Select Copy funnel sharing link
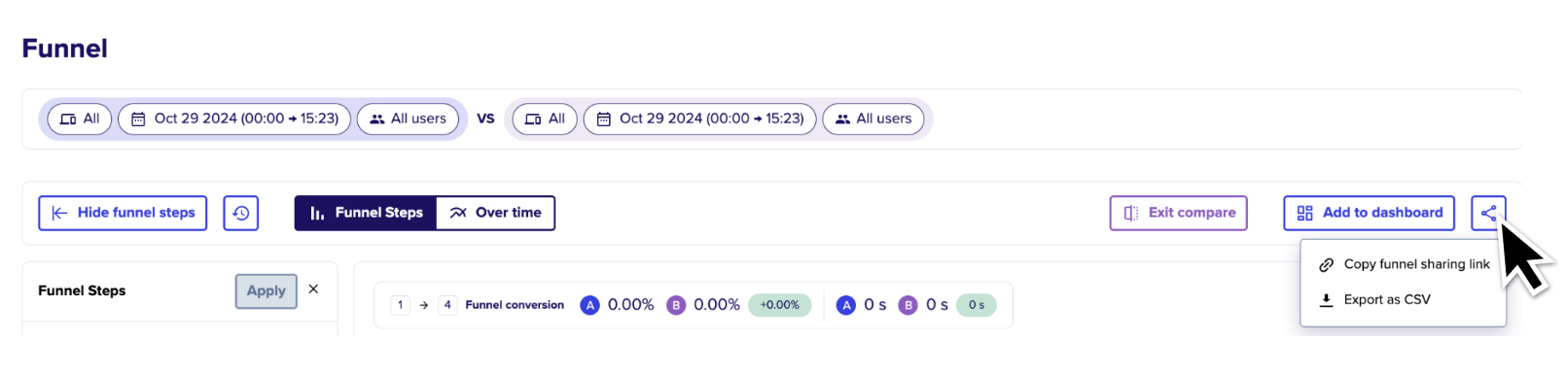Viewport: 1568px width, 375px height. pos(1404,264)
